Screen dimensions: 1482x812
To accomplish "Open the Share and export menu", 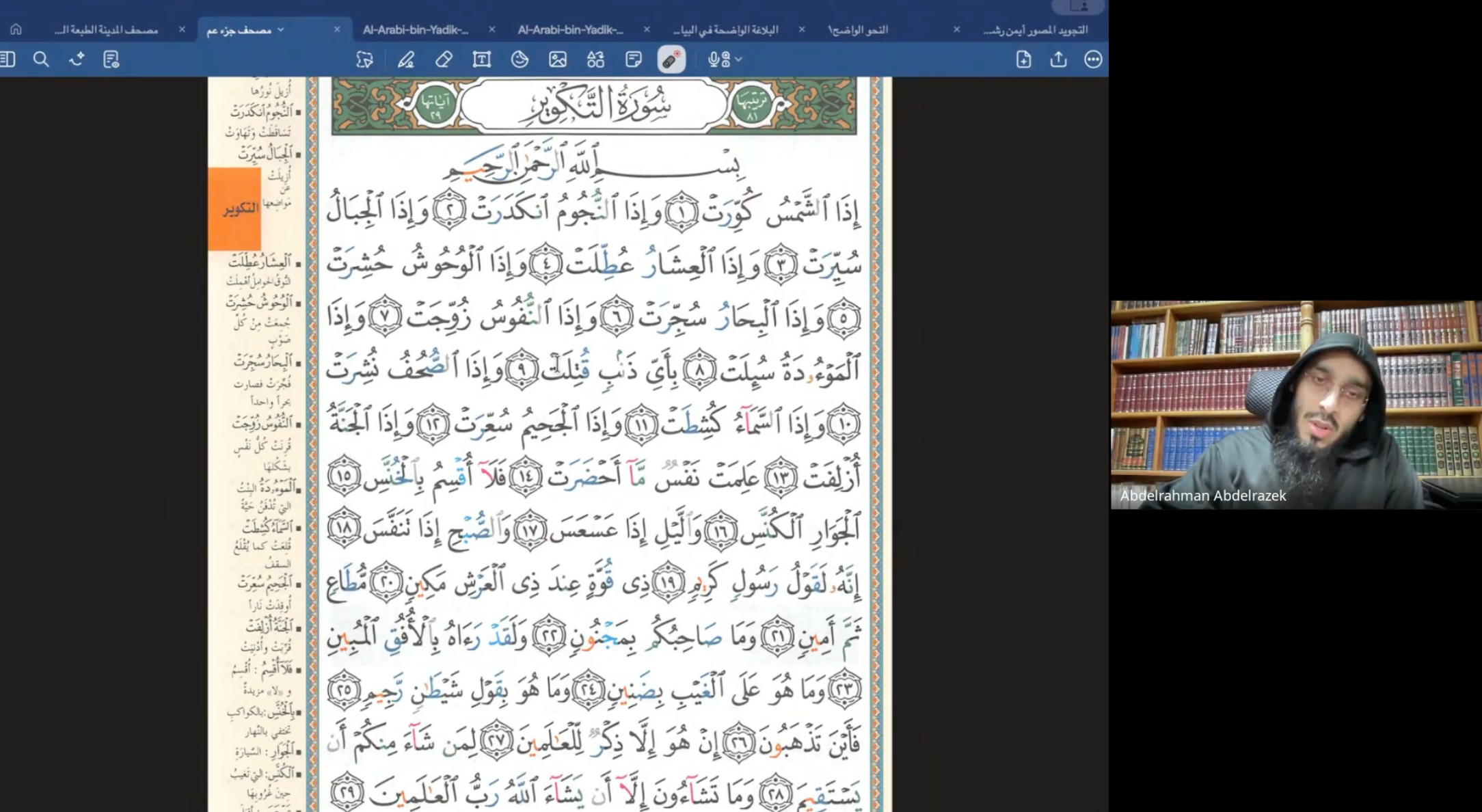I will click(1058, 59).
